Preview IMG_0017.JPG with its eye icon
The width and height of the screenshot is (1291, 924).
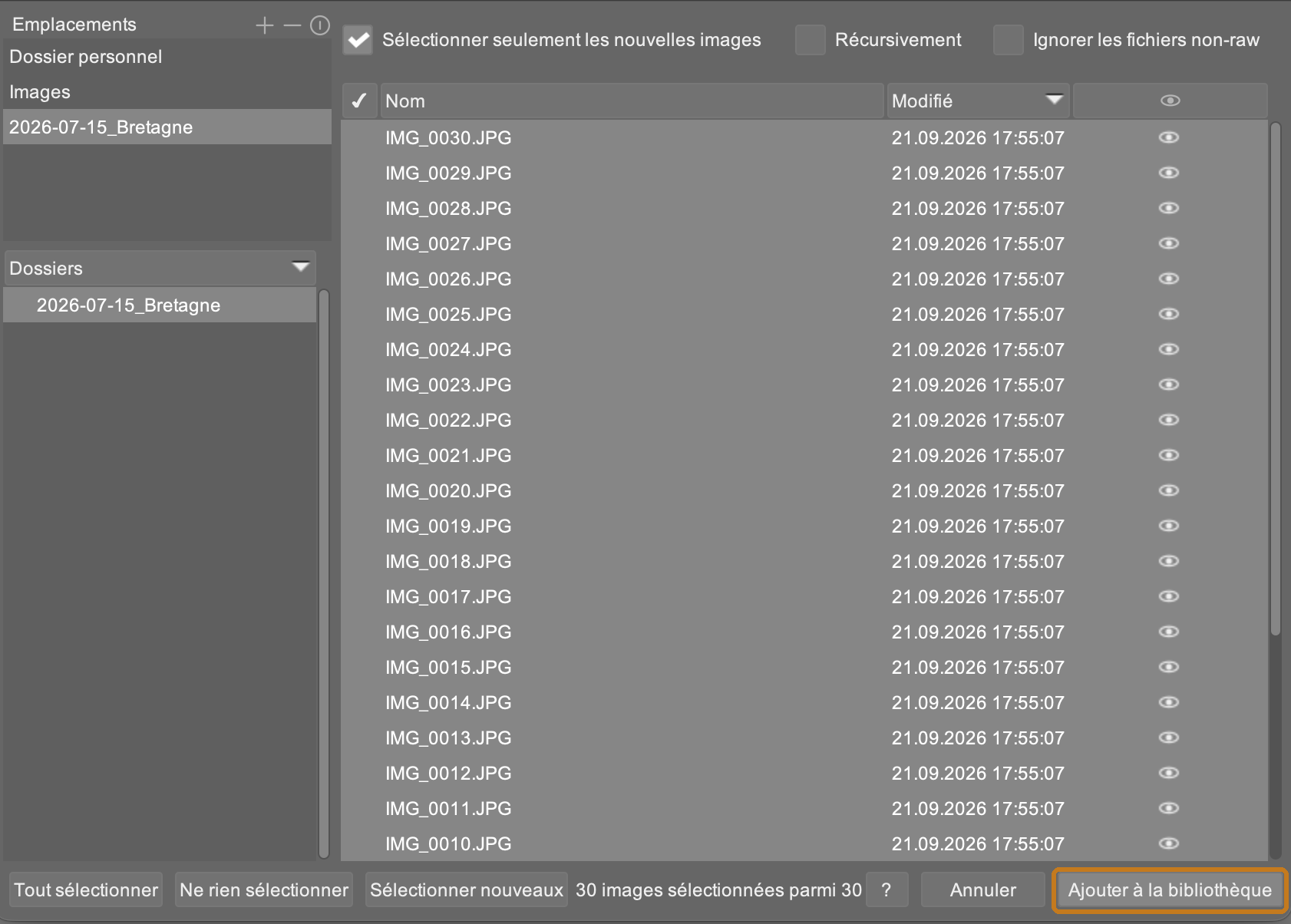(1169, 596)
